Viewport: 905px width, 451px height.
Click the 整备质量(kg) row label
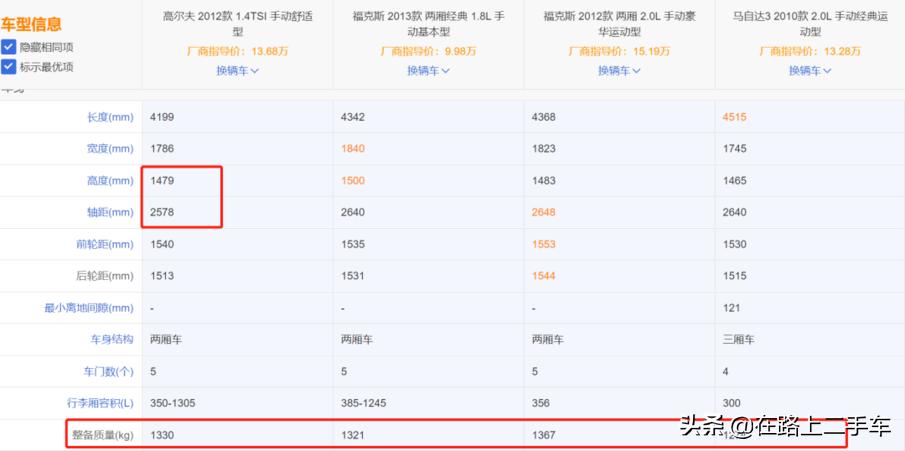pos(103,435)
